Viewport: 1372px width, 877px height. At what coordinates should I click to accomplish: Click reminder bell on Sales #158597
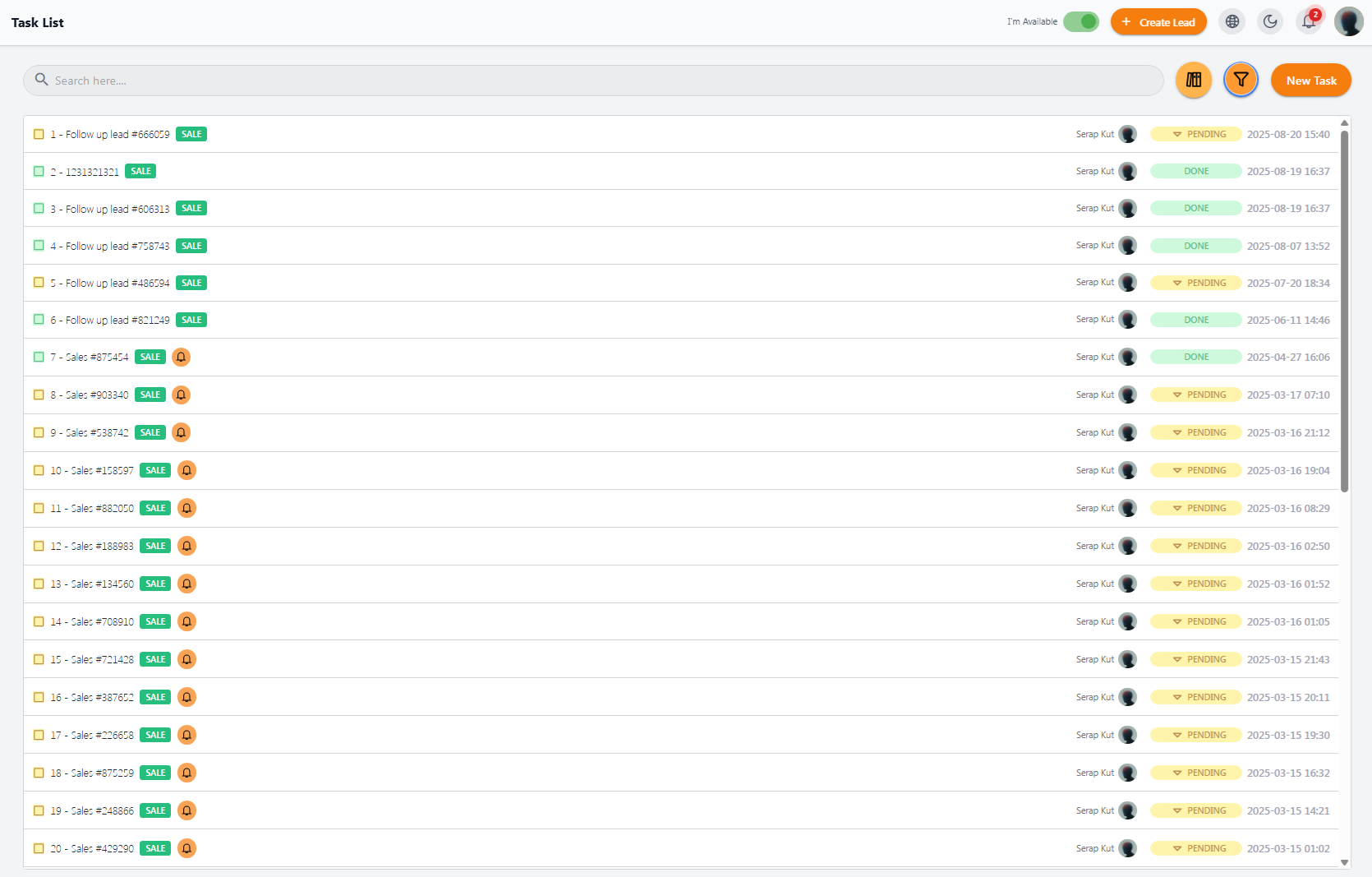[x=186, y=470]
